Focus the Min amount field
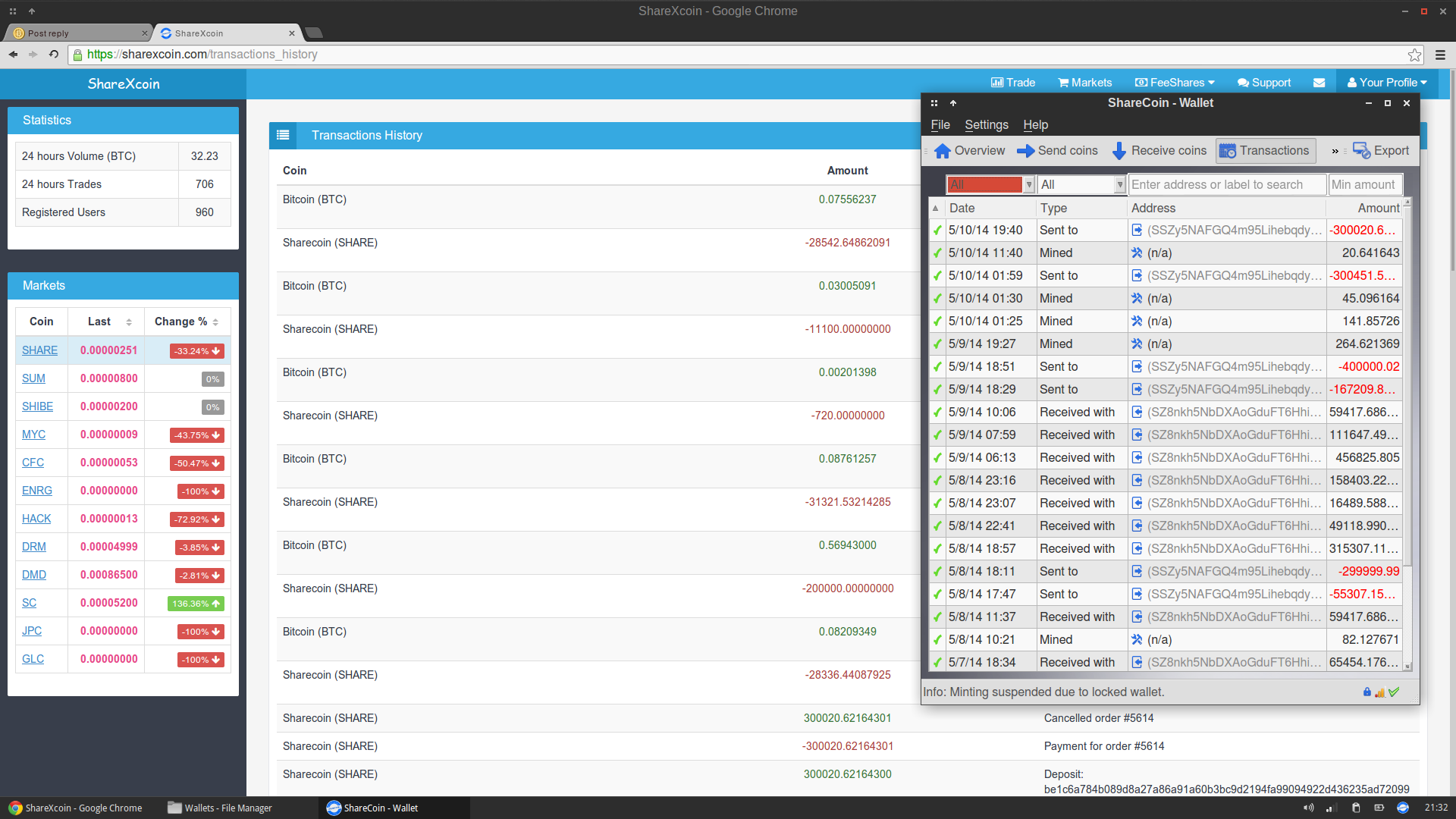Screen dimensions: 1456x819 pyautogui.click(x=1365, y=184)
